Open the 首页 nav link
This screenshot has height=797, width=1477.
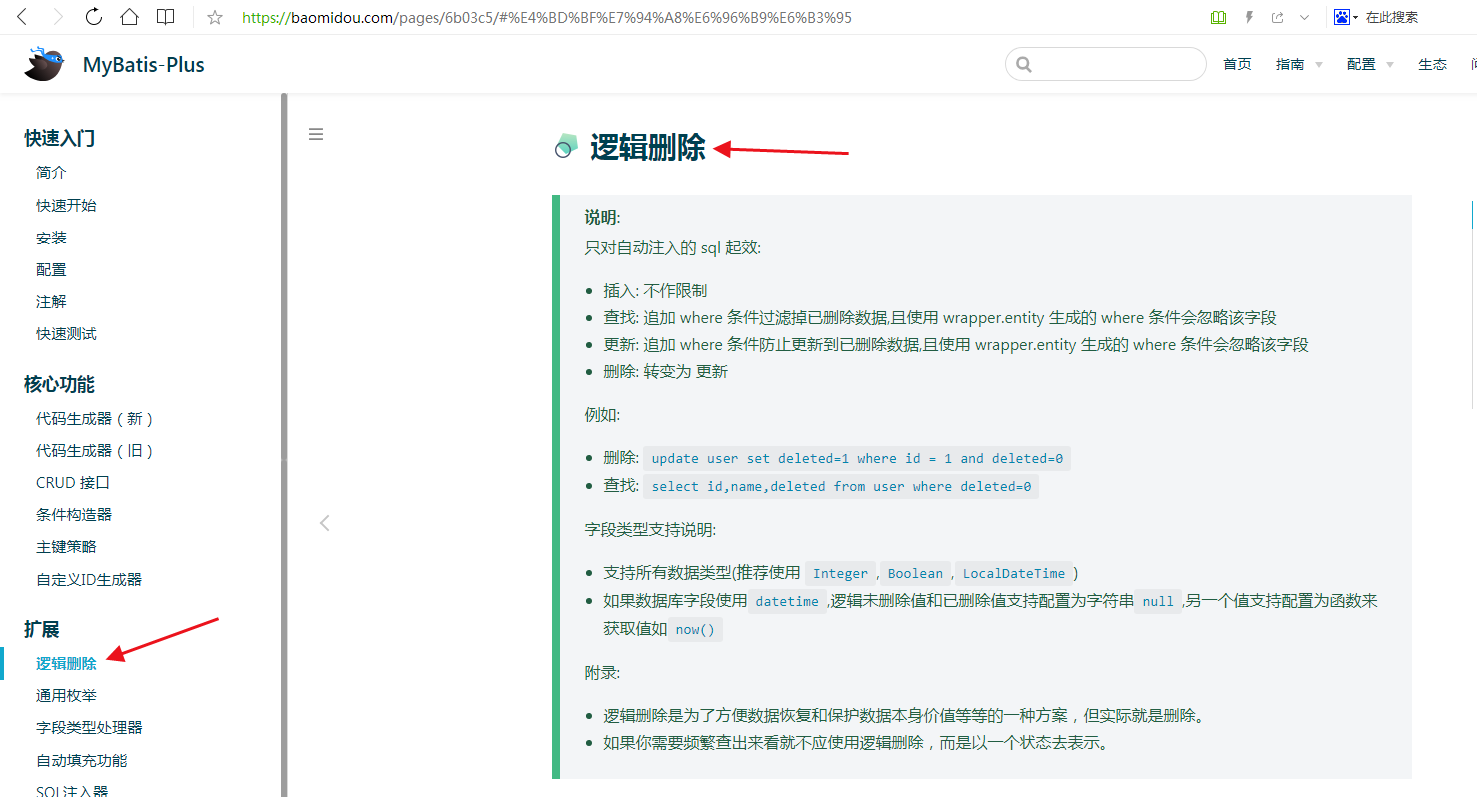(1237, 64)
